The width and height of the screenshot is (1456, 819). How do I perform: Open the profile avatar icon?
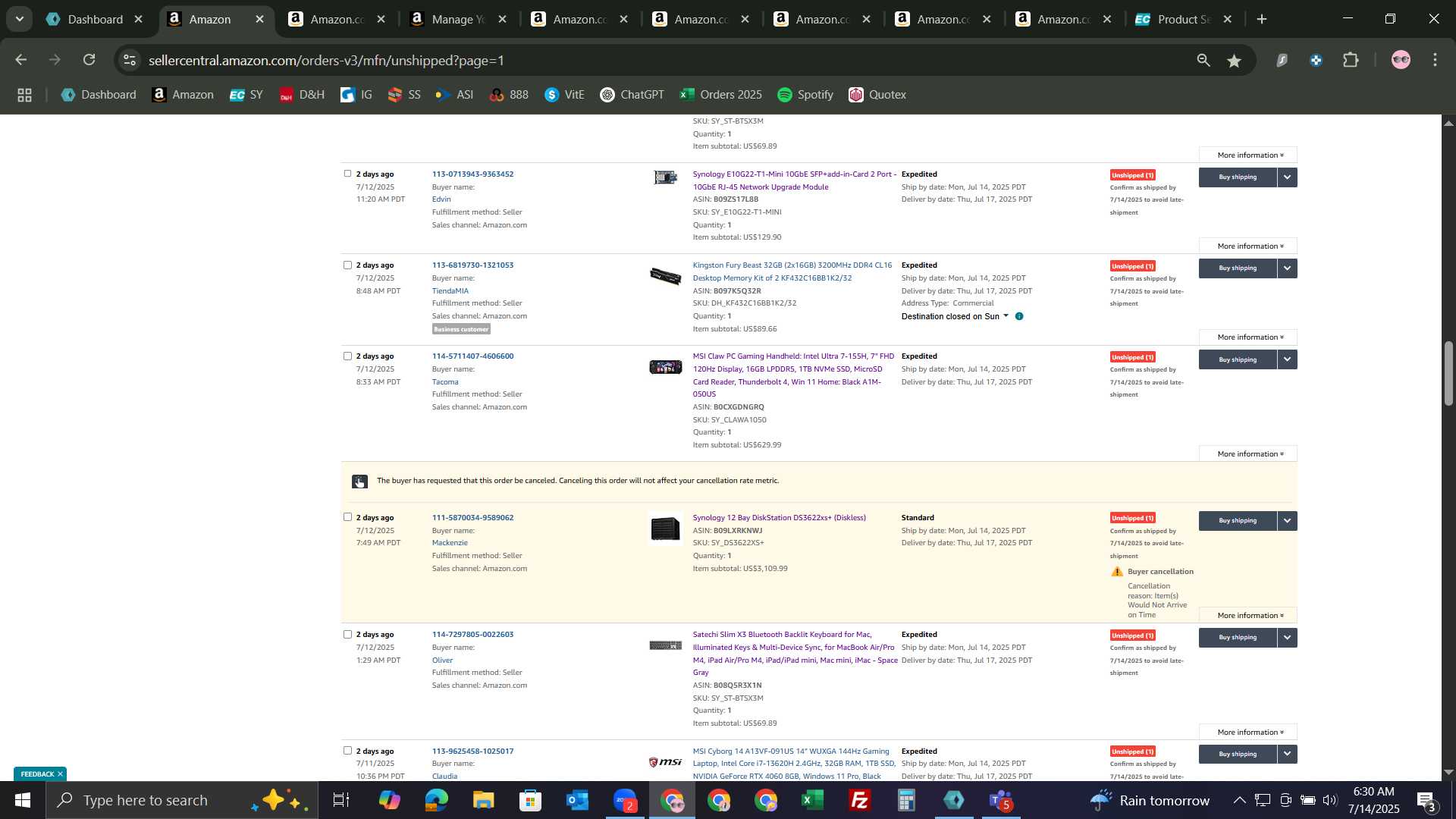point(1401,60)
